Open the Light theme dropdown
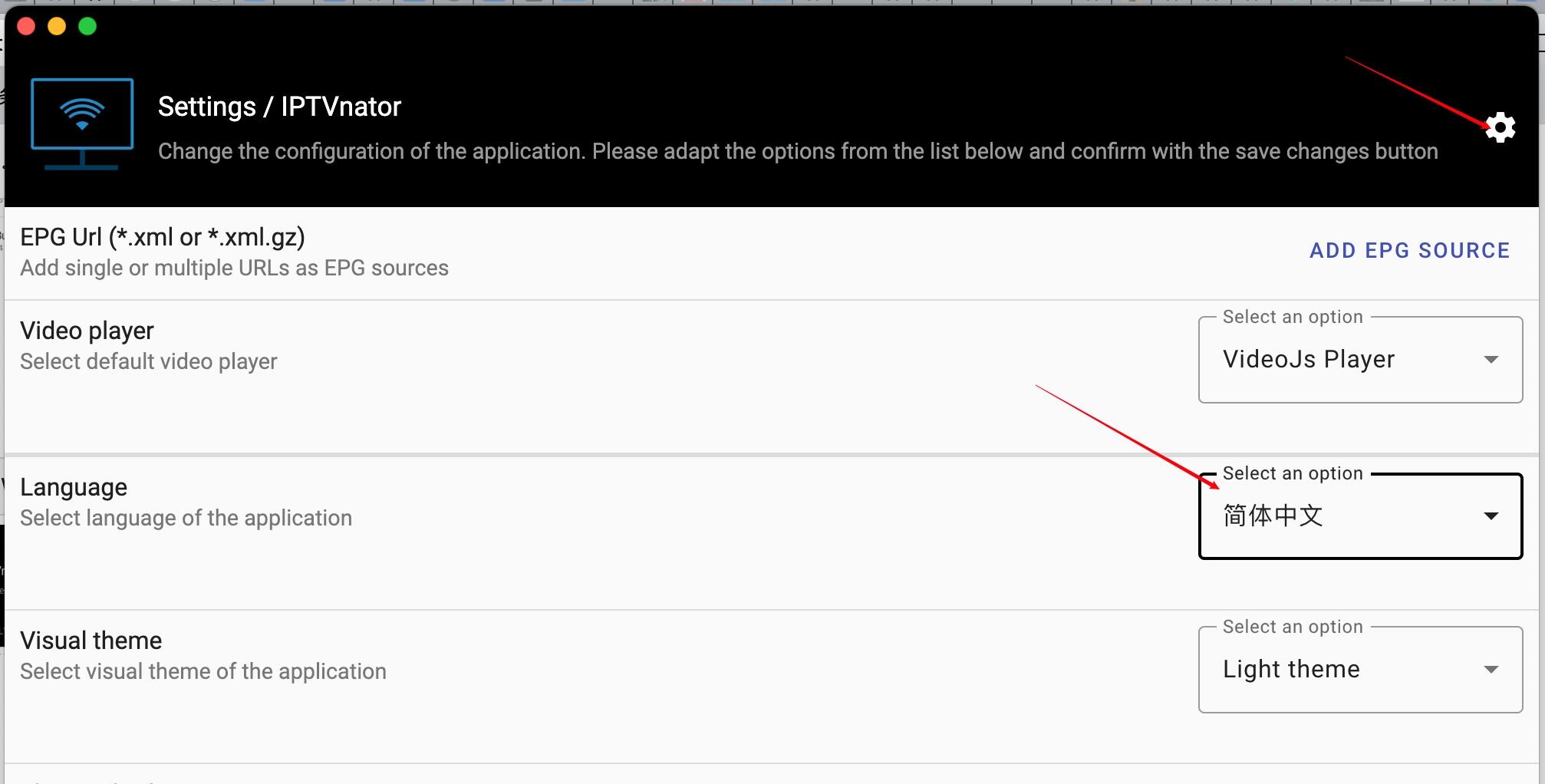1545x784 pixels. pyautogui.click(x=1360, y=670)
